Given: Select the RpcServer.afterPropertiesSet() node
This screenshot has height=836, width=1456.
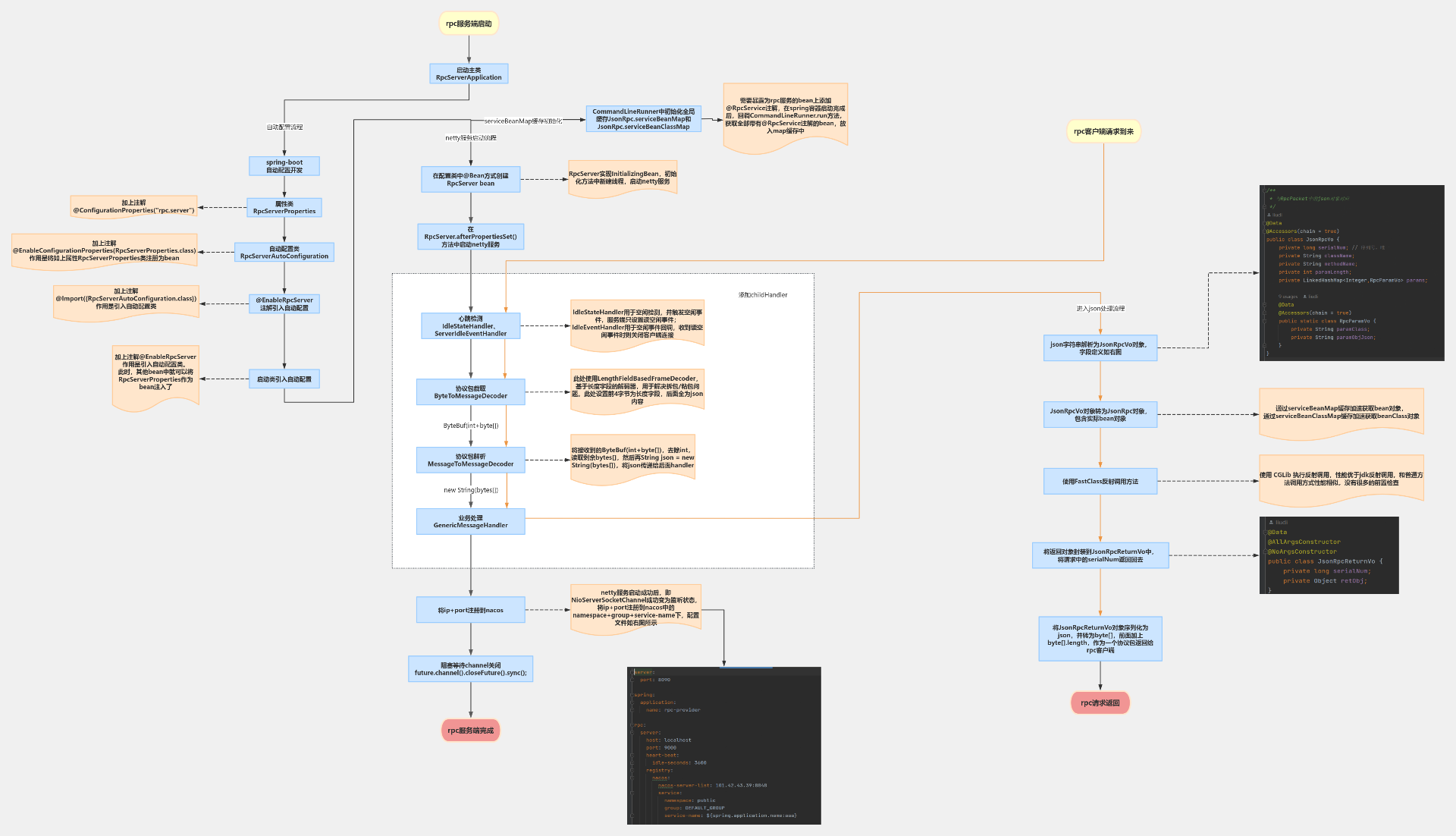Looking at the screenshot, I should pos(470,237).
